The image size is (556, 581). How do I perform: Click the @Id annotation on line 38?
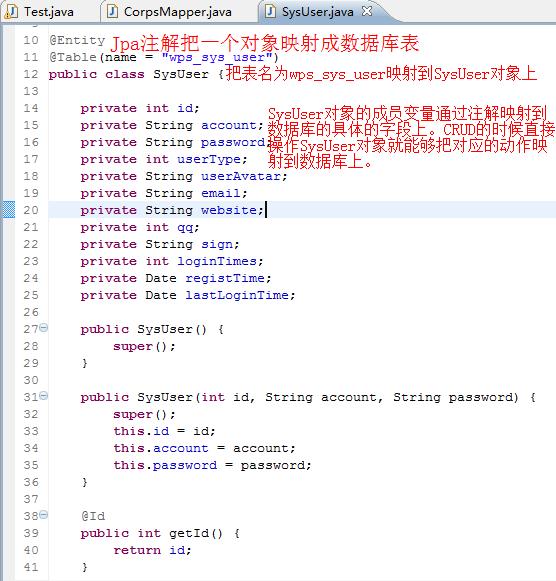tap(93, 516)
